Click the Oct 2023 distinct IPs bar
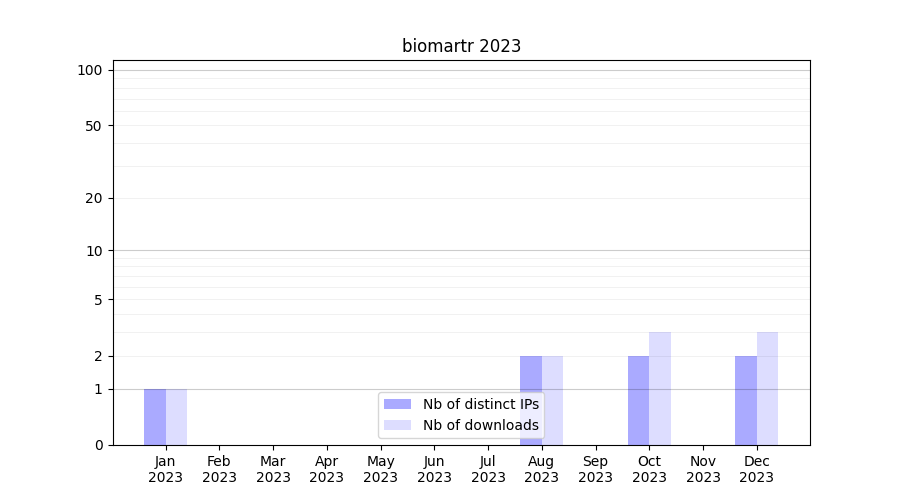This screenshot has height=500, width=900. (638, 400)
